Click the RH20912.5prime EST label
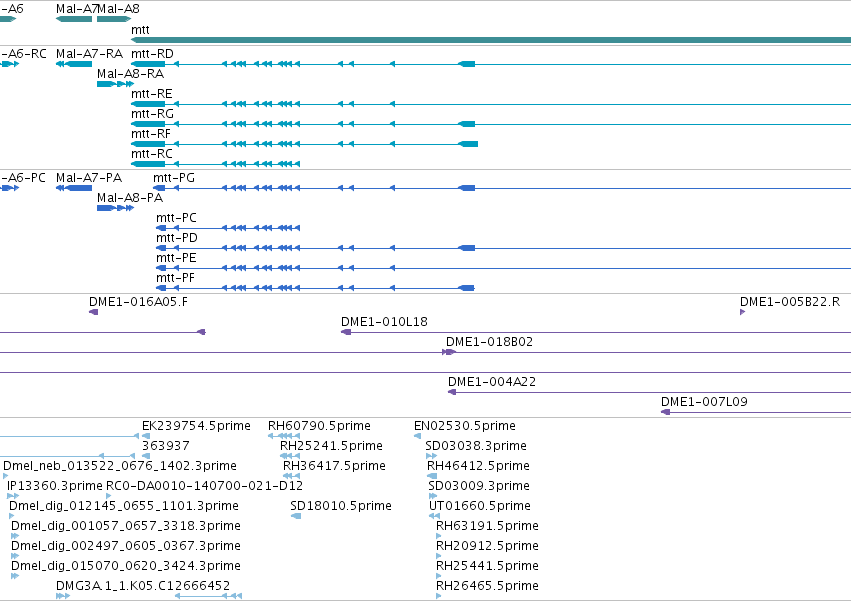This screenshot has height=601, width=851. pyautogui.click(x=487, y=547)
